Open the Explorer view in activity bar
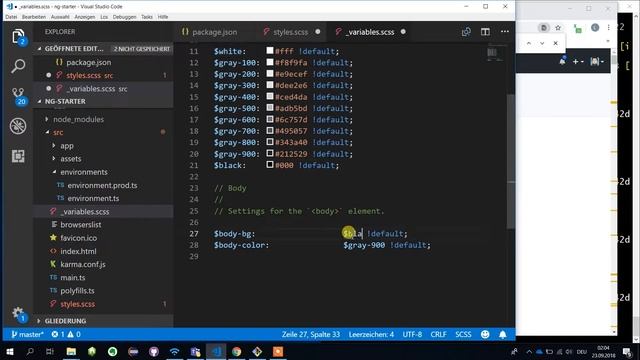This screenshot has height=360, width=640. pos(18,36)
